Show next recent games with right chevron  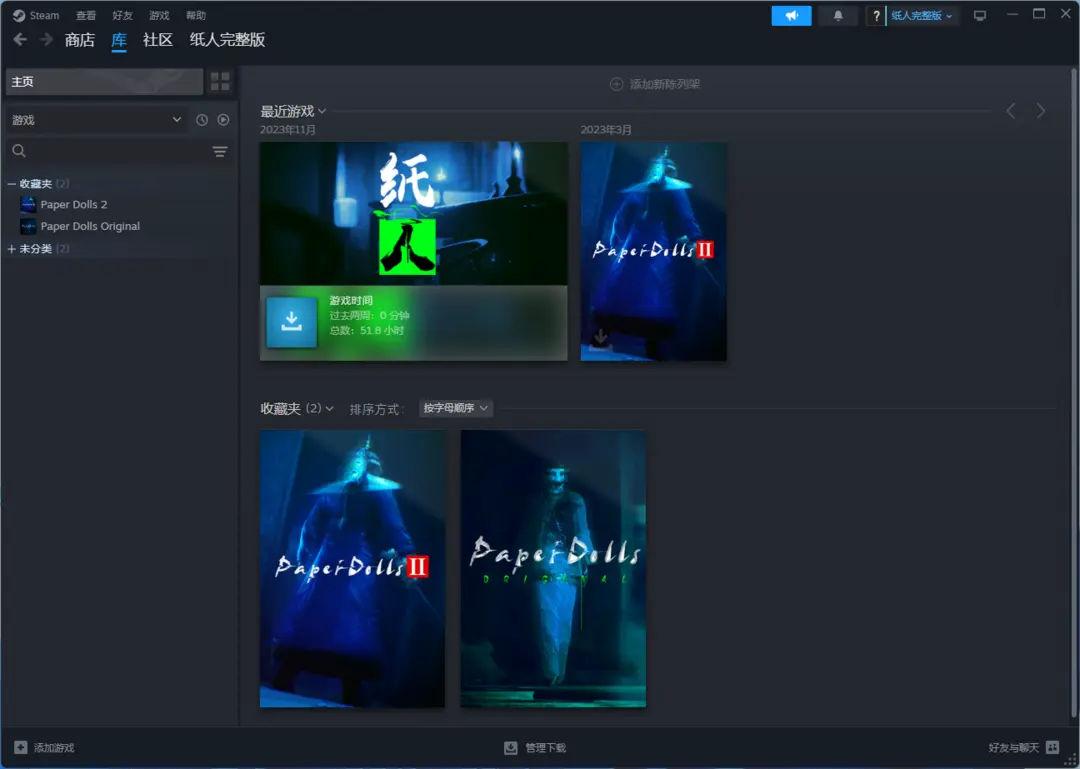(x=1041, y=111)
